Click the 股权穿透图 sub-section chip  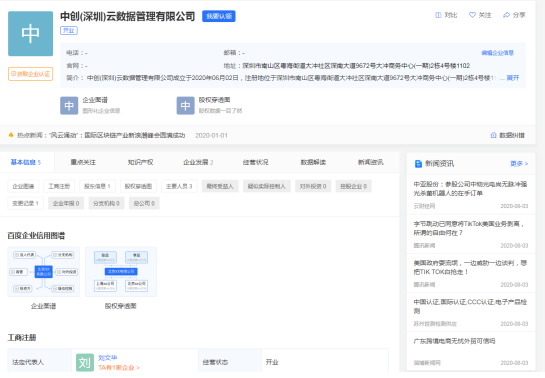(138, 186)
